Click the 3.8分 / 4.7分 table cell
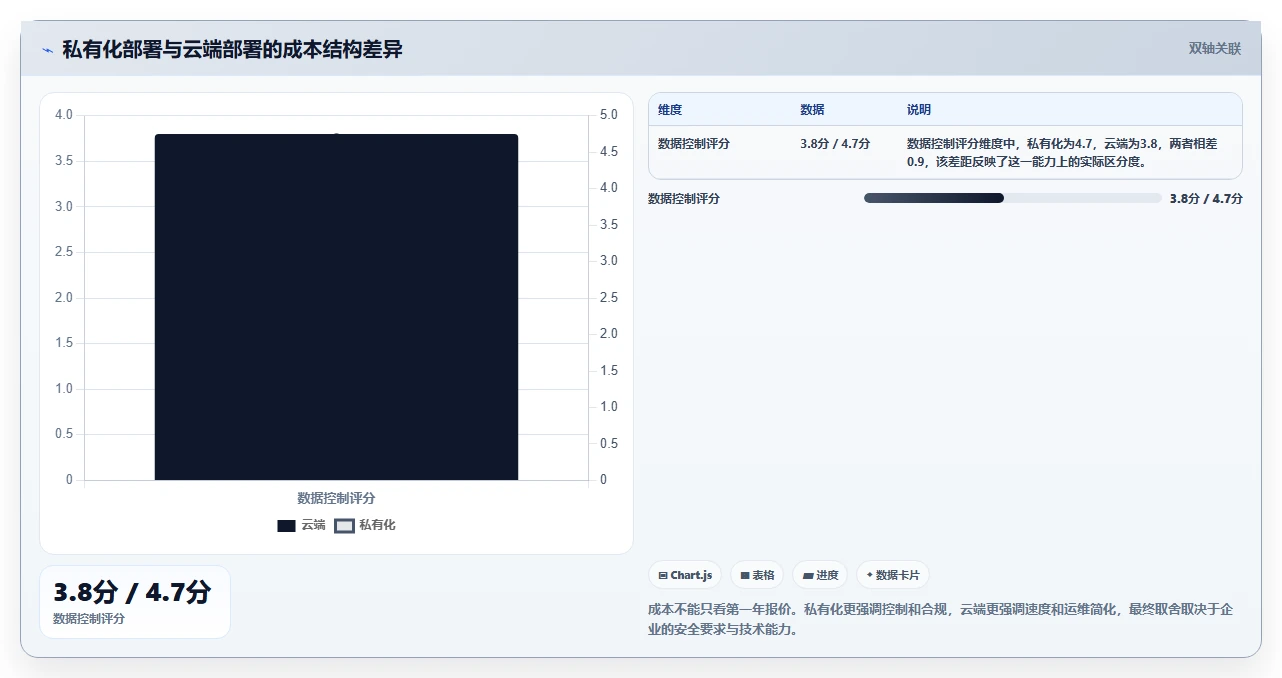Viewport: 1282px width, 678px height. pyautogui.click(x=835, y=144)
